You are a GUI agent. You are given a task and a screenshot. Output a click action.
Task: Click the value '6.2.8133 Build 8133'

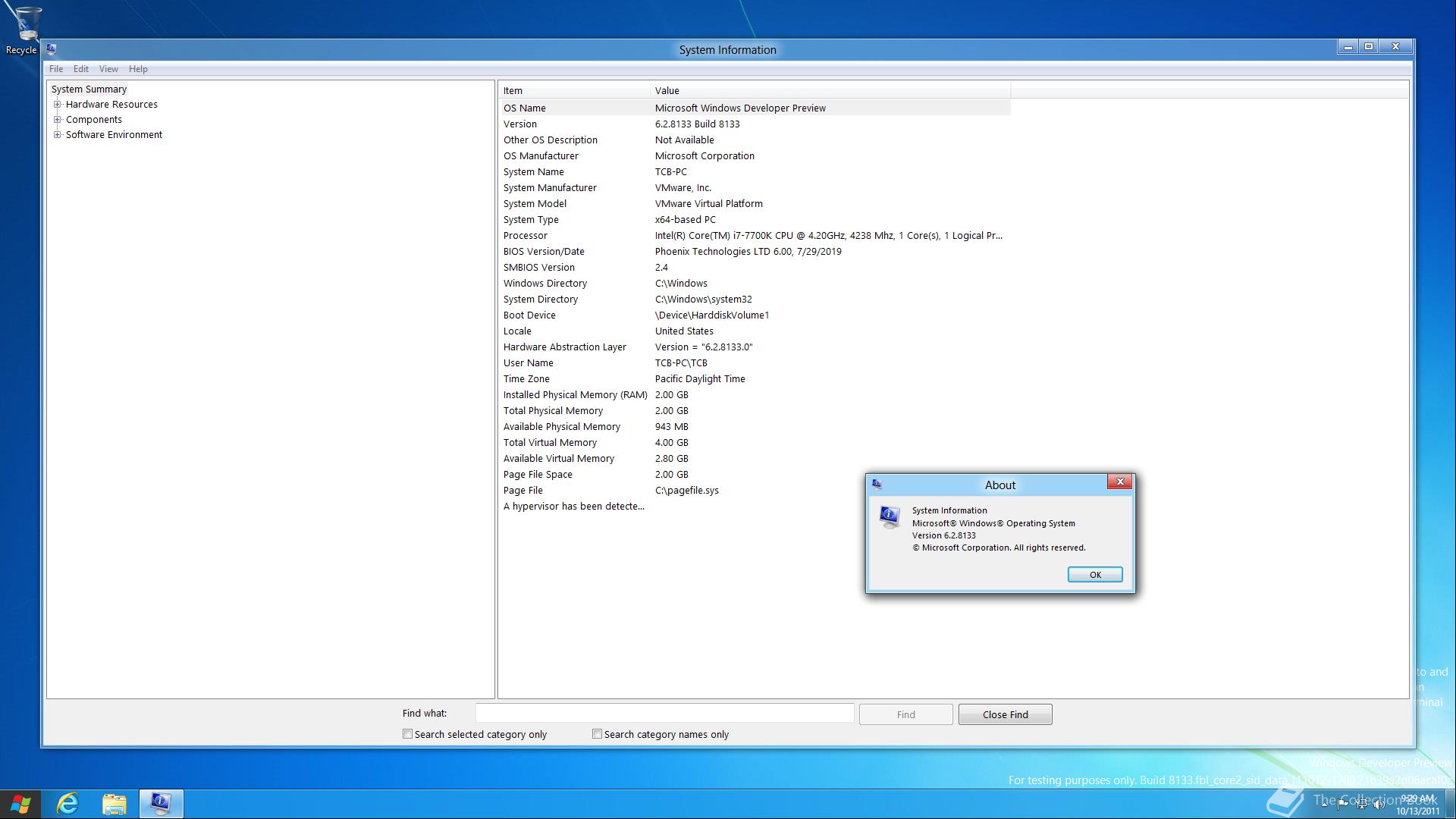click(x=697, y=124)
